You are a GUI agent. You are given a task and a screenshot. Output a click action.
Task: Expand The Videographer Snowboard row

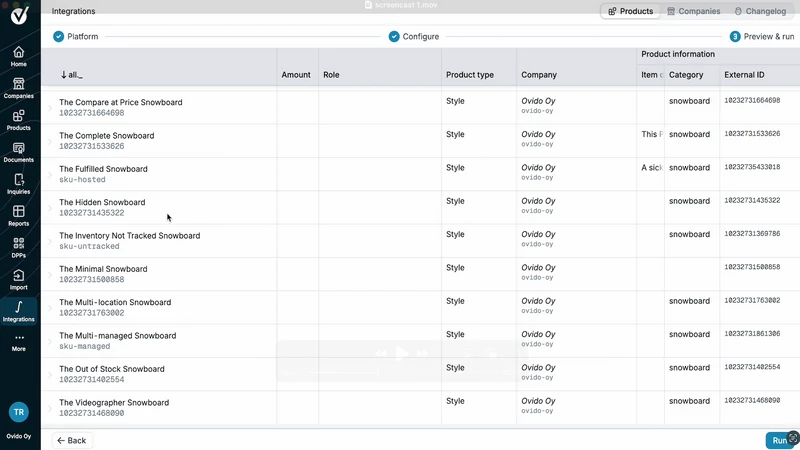(x=50, y=408)
